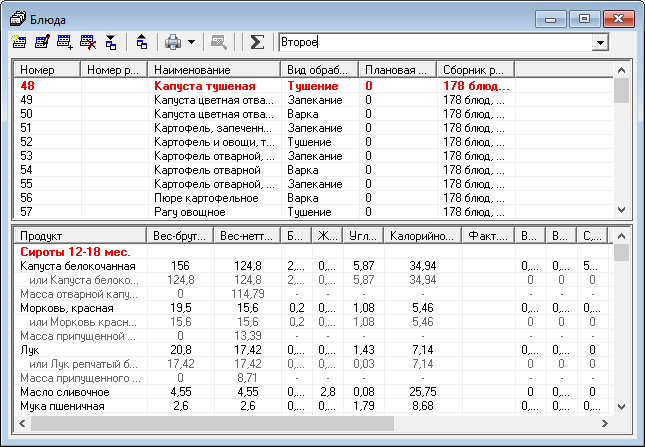This screenshot has height=447, width=645.
Task: Click the edit dish record icon
Action: (42, 42)
